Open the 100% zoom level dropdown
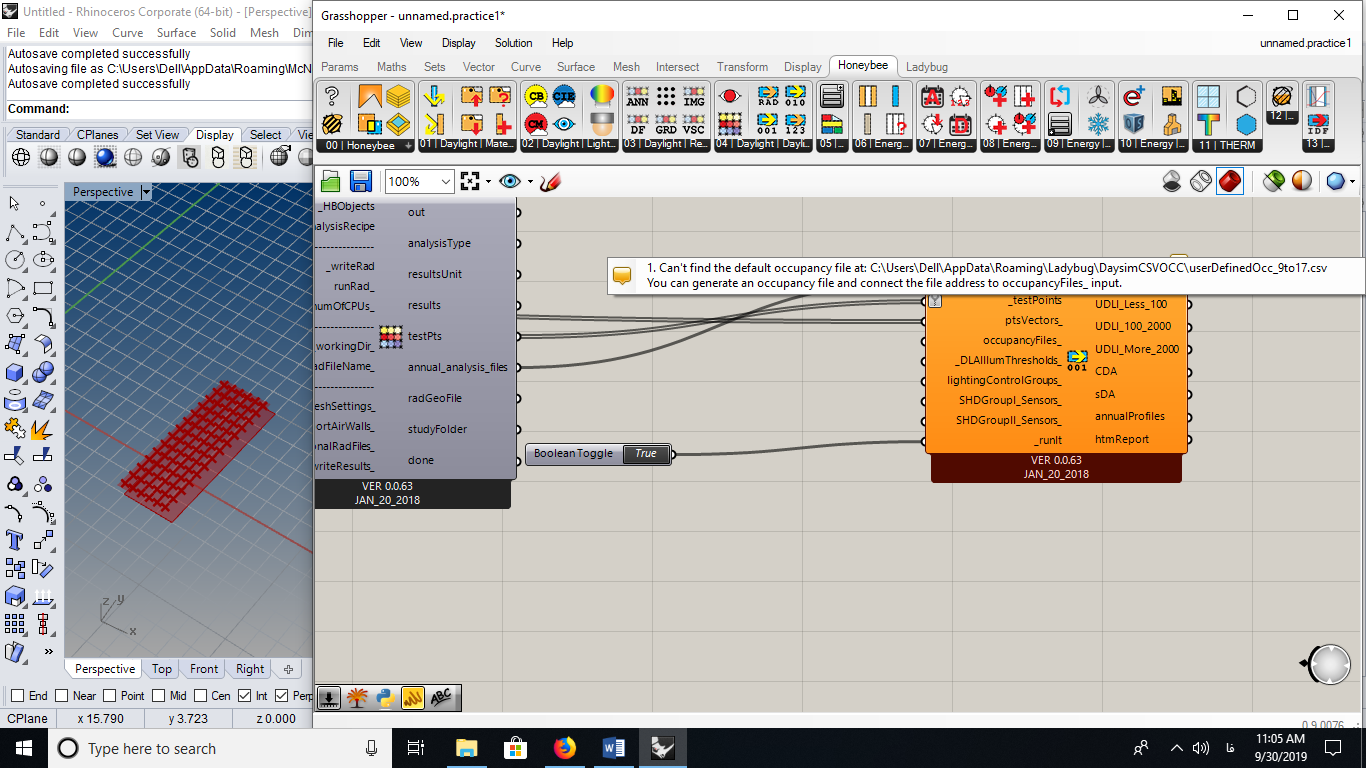This screenshot has height=768, width=1366. coord(445,181)
